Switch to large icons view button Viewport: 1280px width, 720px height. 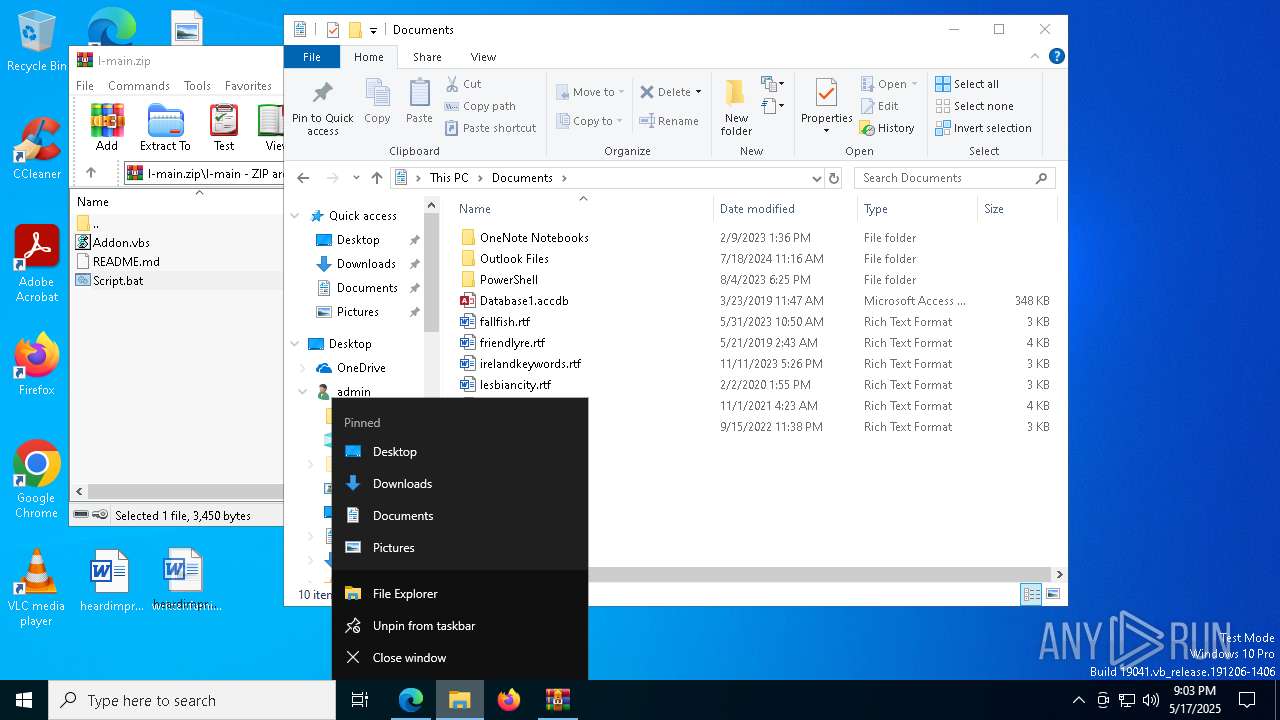[1053, 594]
